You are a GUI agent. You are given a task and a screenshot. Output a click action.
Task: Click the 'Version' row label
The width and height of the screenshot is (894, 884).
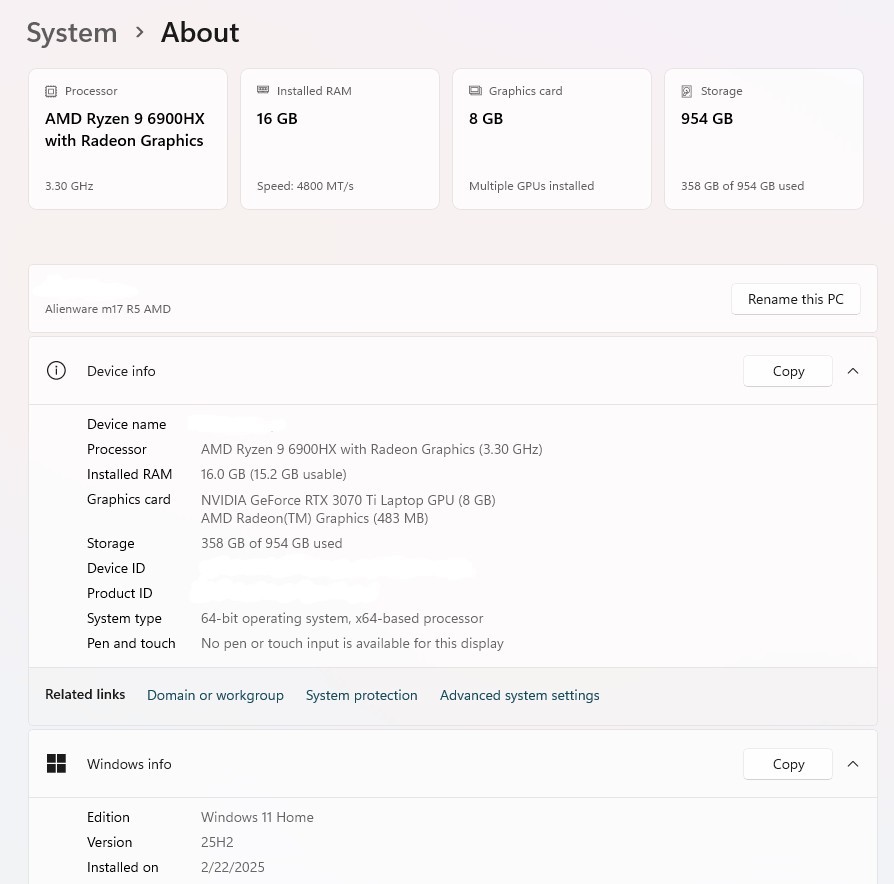[109, 842]
